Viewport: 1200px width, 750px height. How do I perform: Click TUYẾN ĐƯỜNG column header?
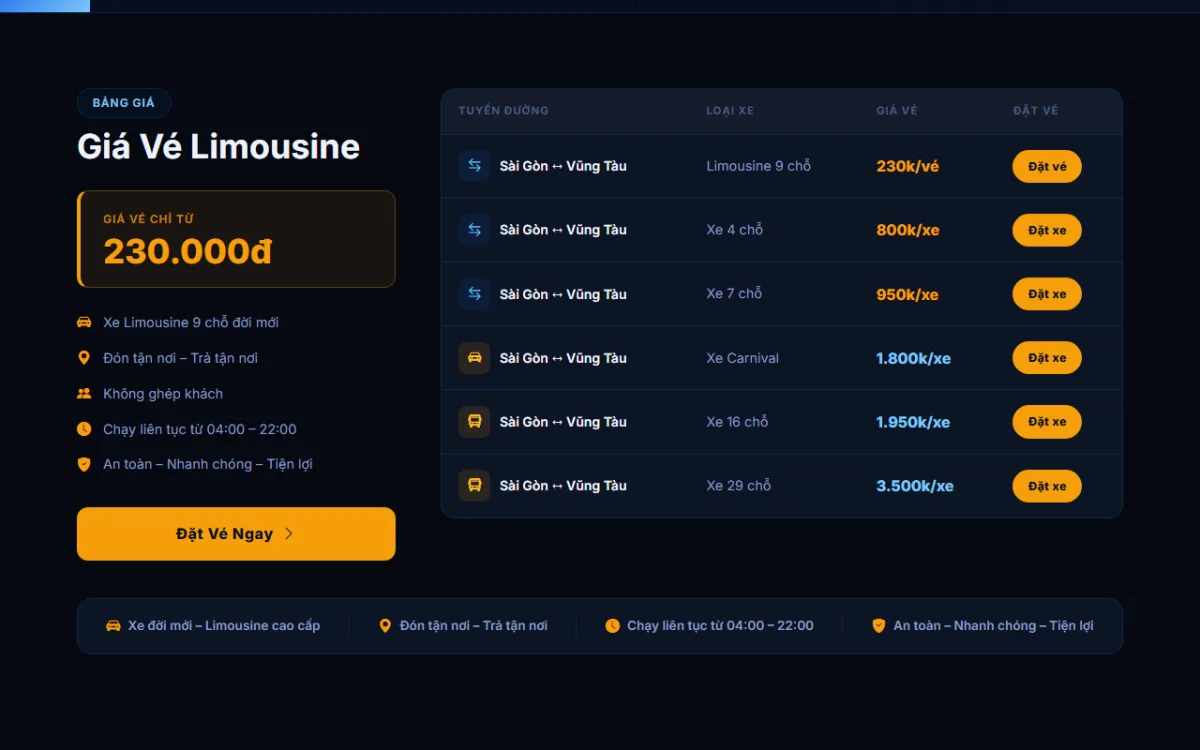coord(504,111)
